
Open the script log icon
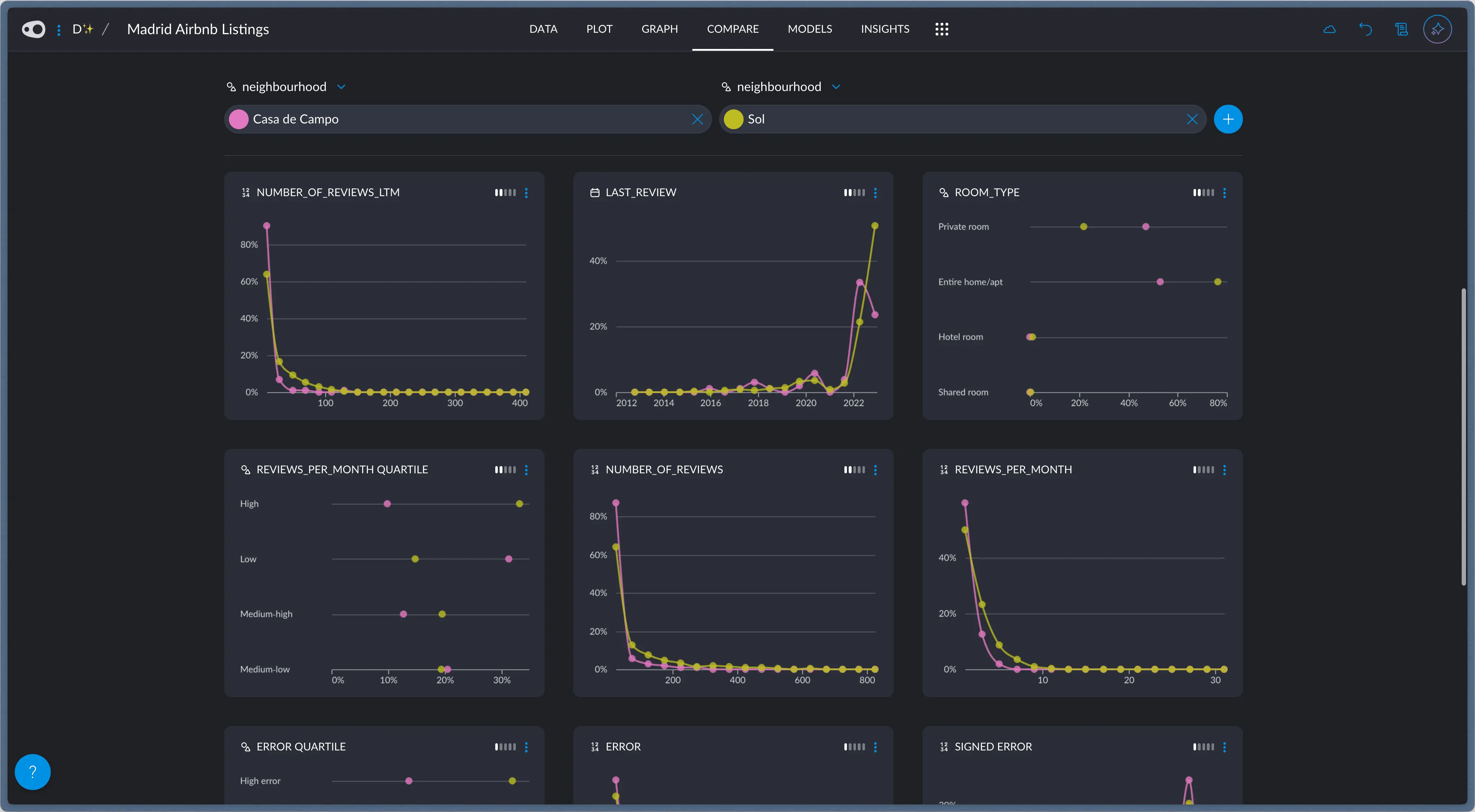1401,29
